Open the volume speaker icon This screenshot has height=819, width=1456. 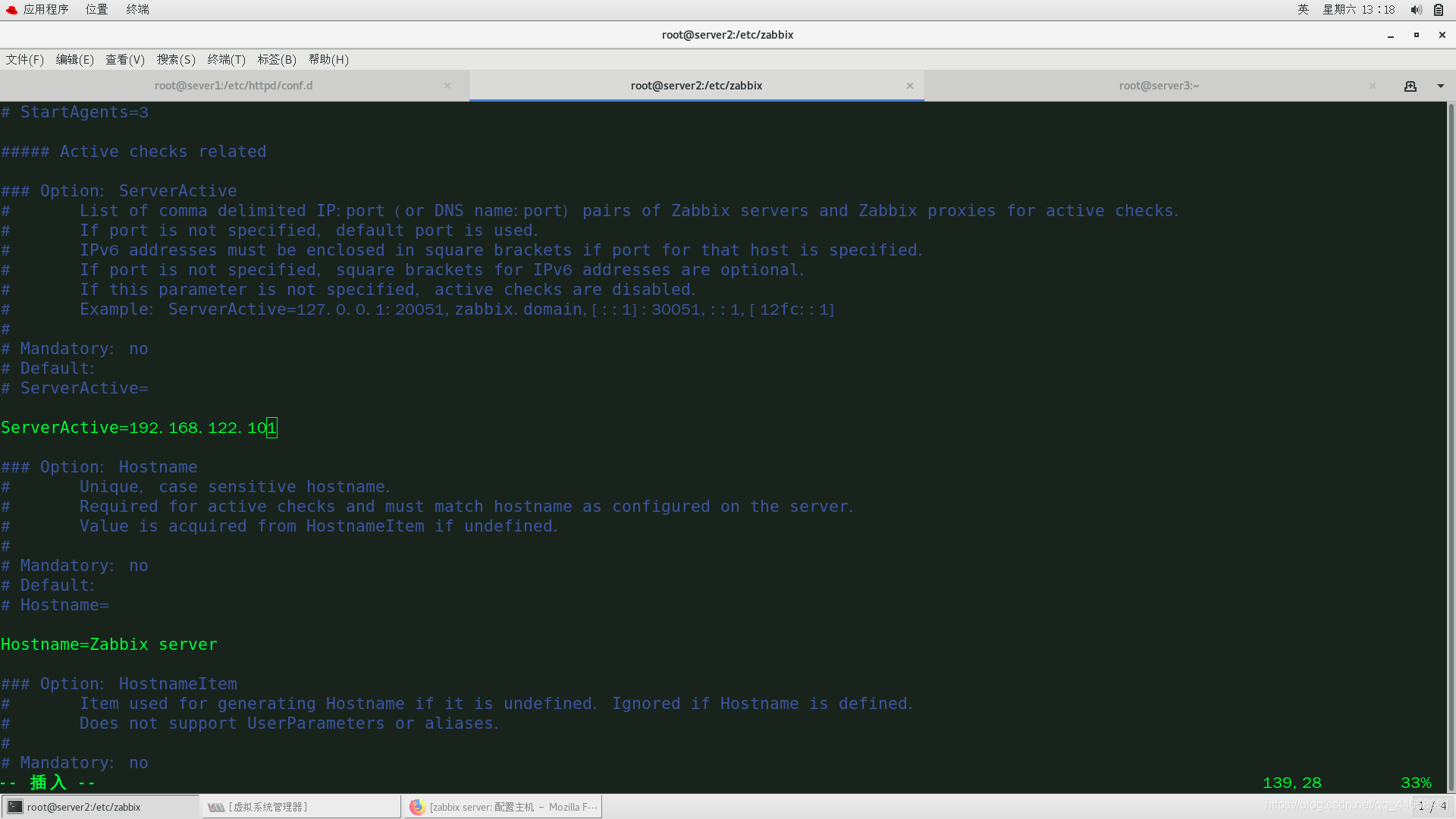1416,10
